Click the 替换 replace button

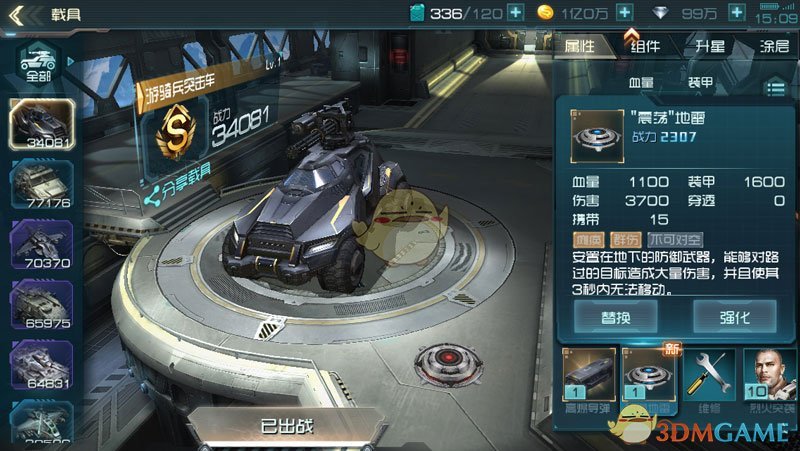616,317
